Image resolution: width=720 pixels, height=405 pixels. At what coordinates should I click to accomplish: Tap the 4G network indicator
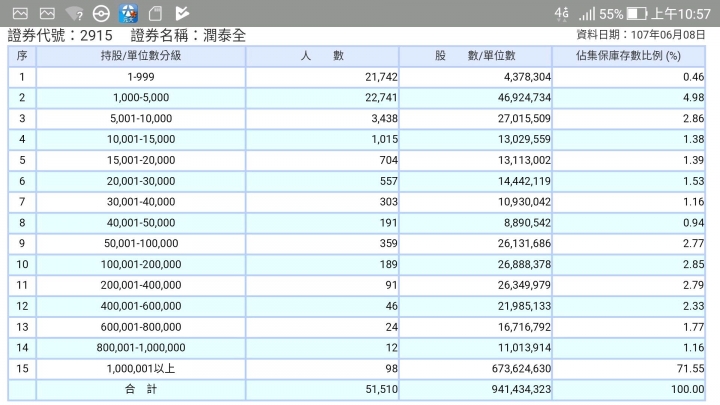561,14
